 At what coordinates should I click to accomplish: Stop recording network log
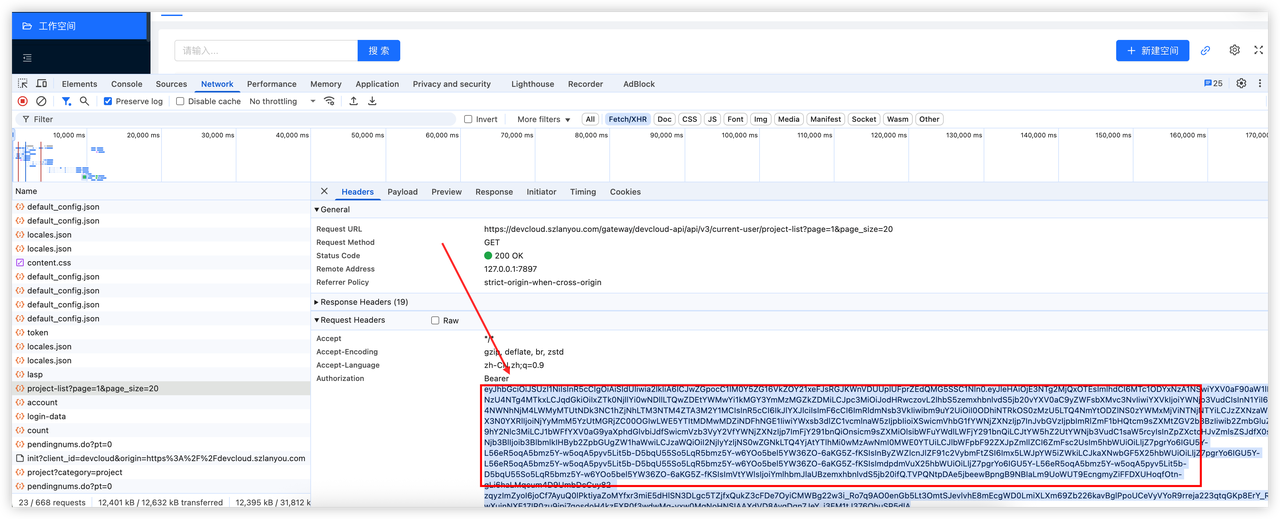coord(22,101)
